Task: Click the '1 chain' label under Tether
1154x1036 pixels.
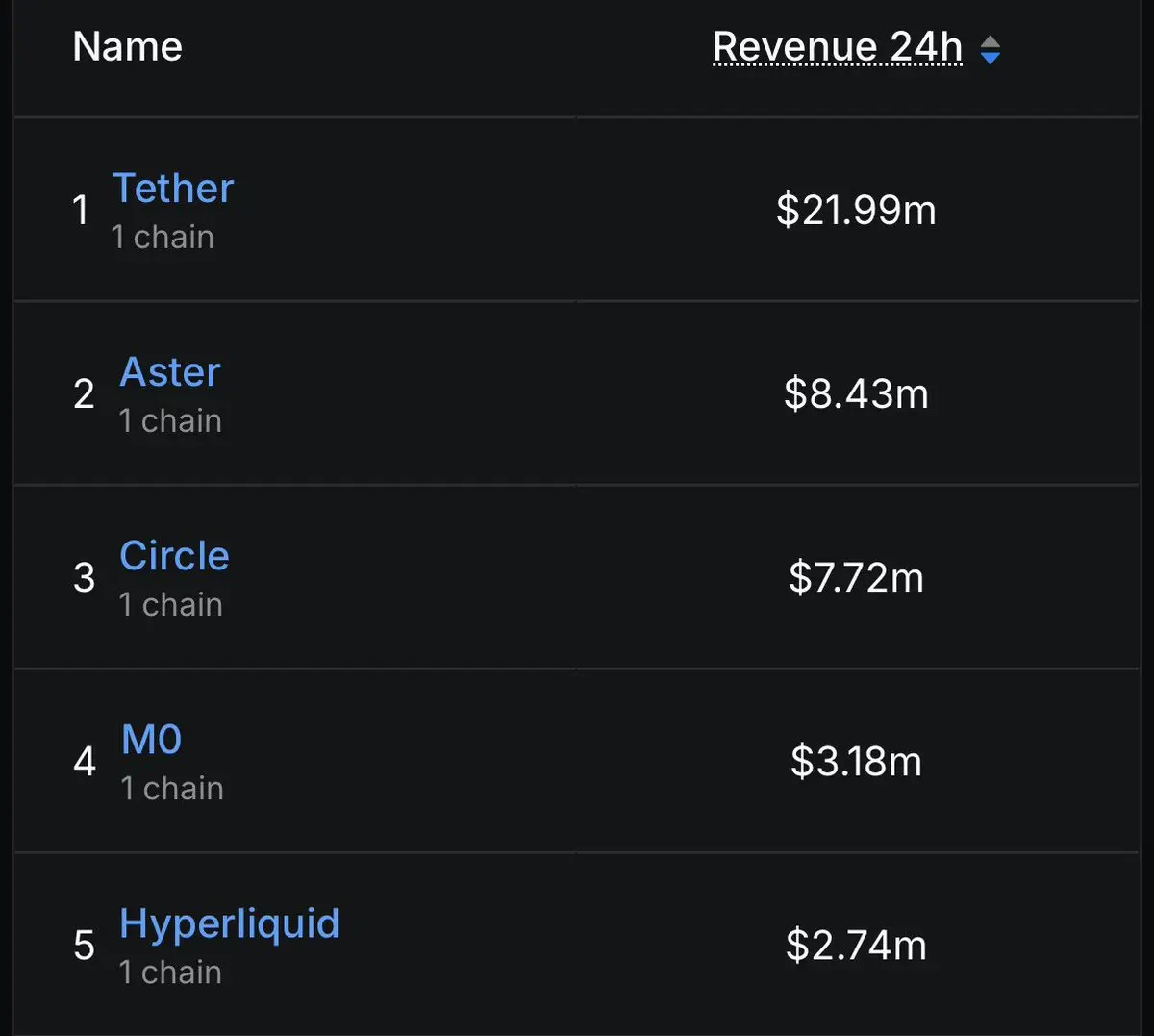Action: pyautogui.click(x=163, y=237)
